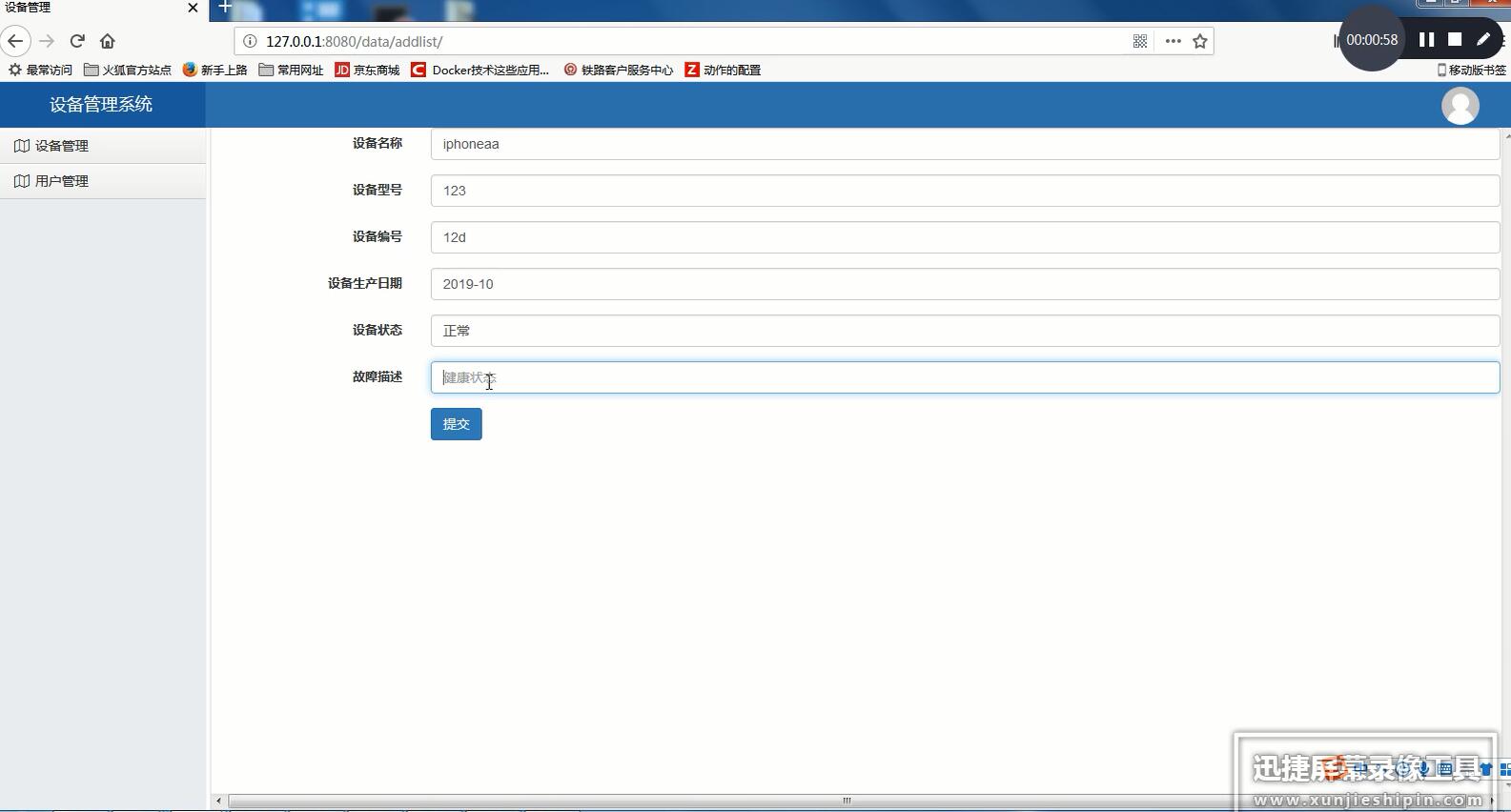Viewport: 1511px width, 812px height.
Task: Open the 最常访问 bookmark
Action: pos(40,70)
